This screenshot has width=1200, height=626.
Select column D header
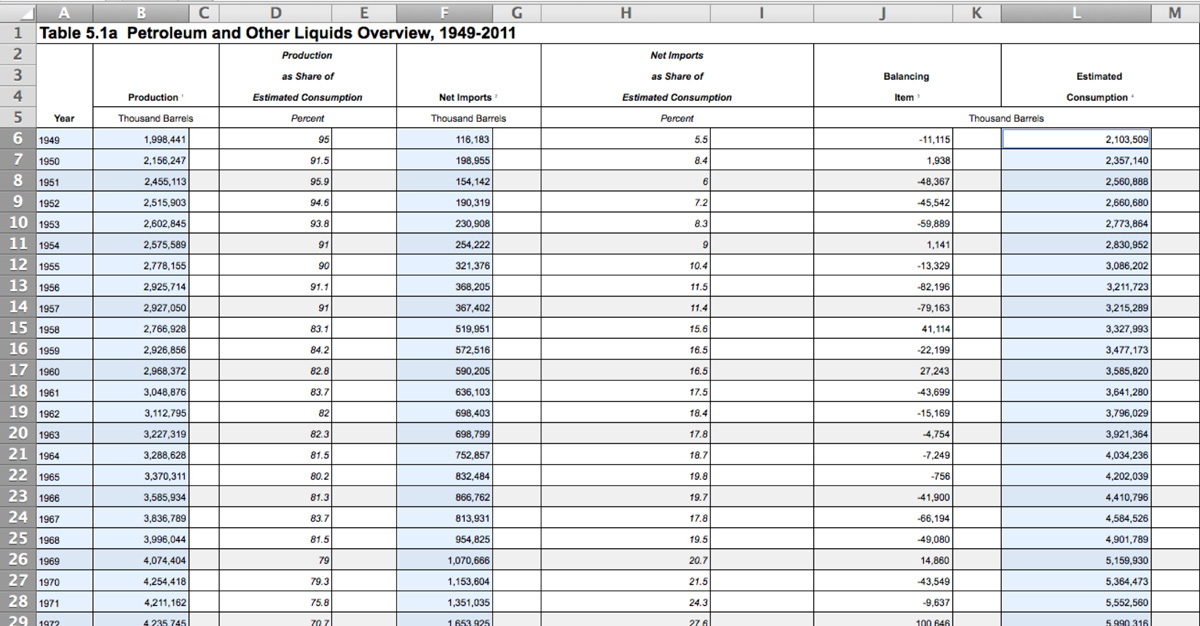click(x=275, y=11)
